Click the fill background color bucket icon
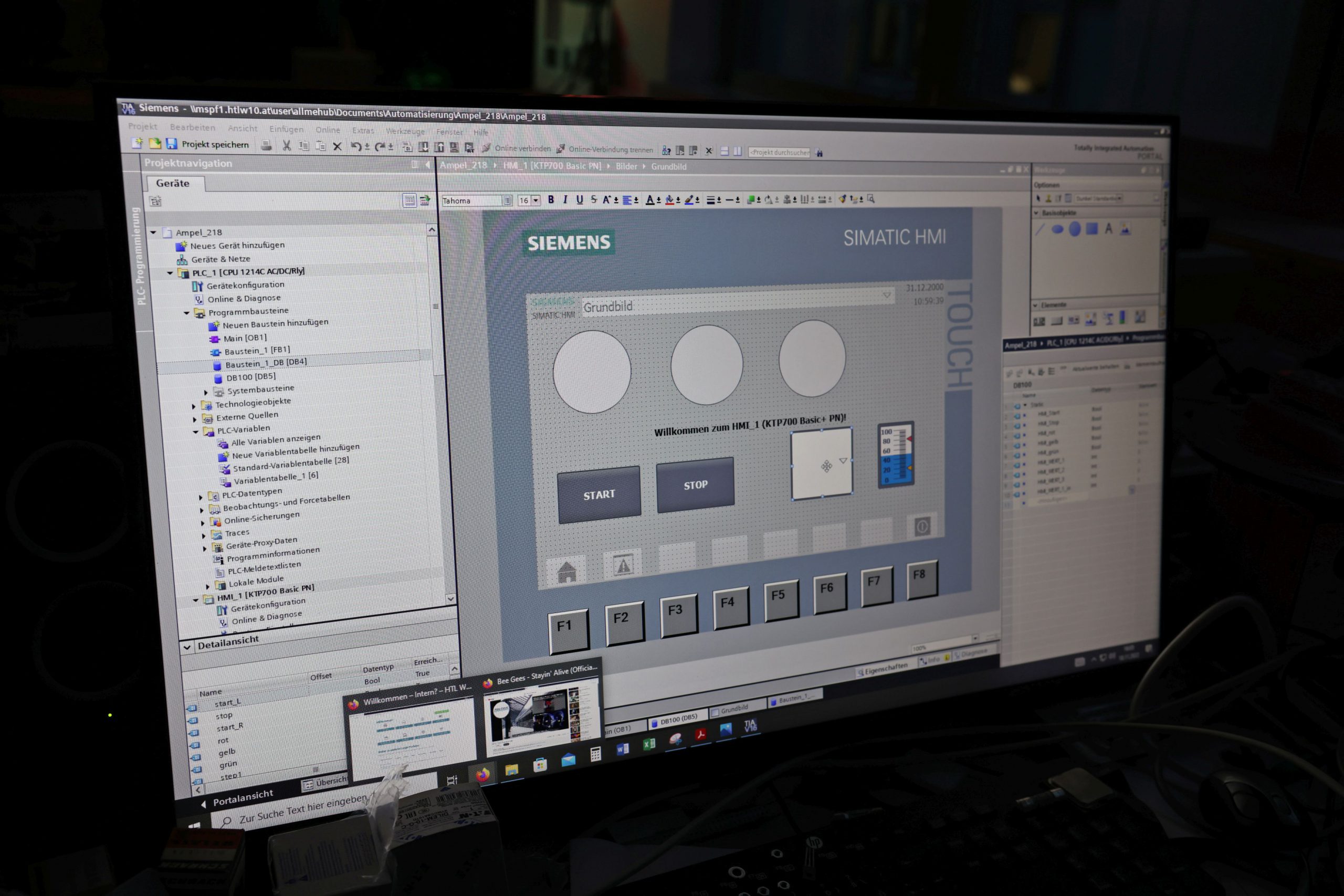 (669, 200)
